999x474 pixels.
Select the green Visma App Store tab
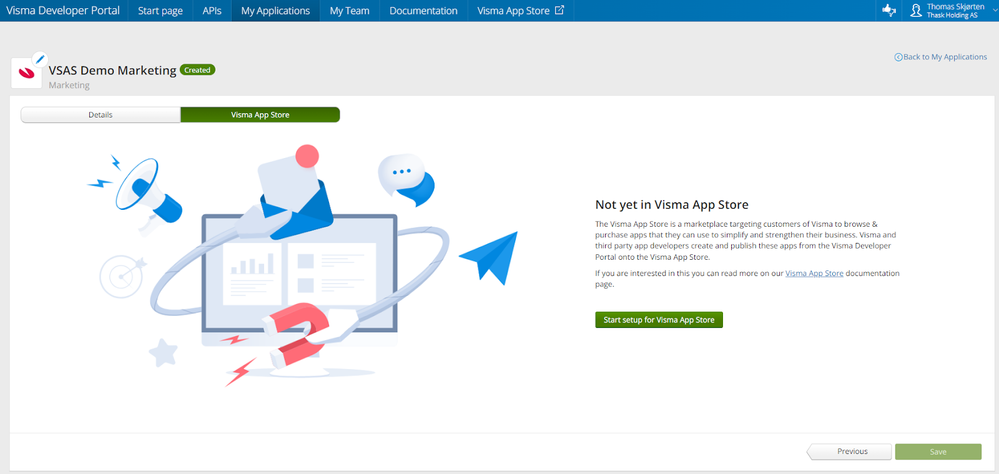point(260,115)
